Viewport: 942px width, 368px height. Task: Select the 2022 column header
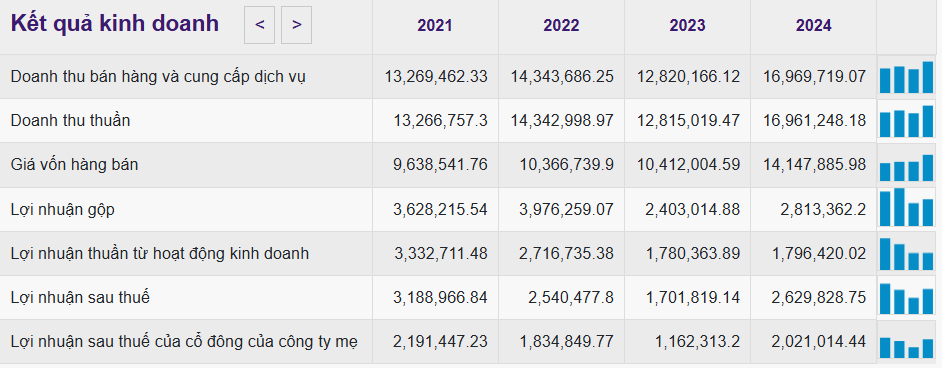561,25
